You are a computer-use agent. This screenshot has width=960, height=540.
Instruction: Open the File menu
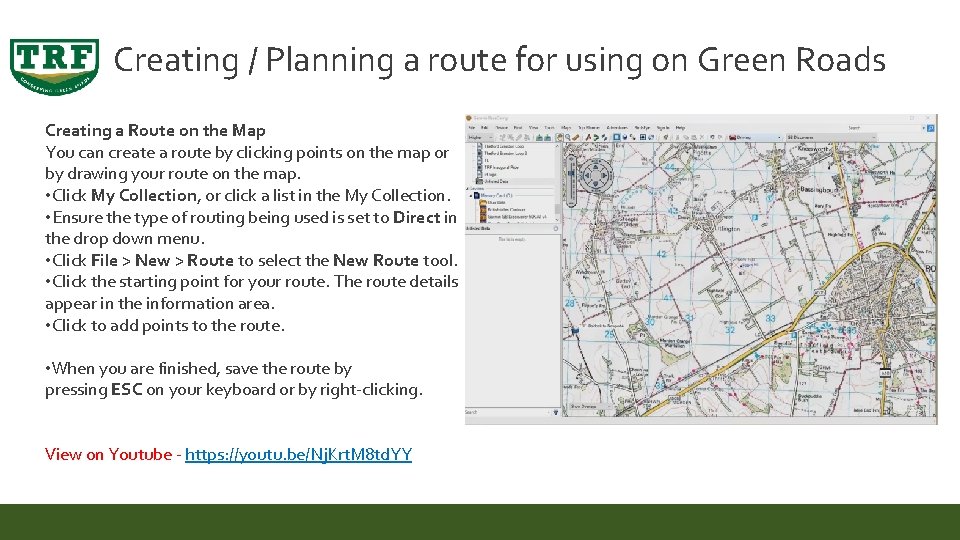coord(471,127)
